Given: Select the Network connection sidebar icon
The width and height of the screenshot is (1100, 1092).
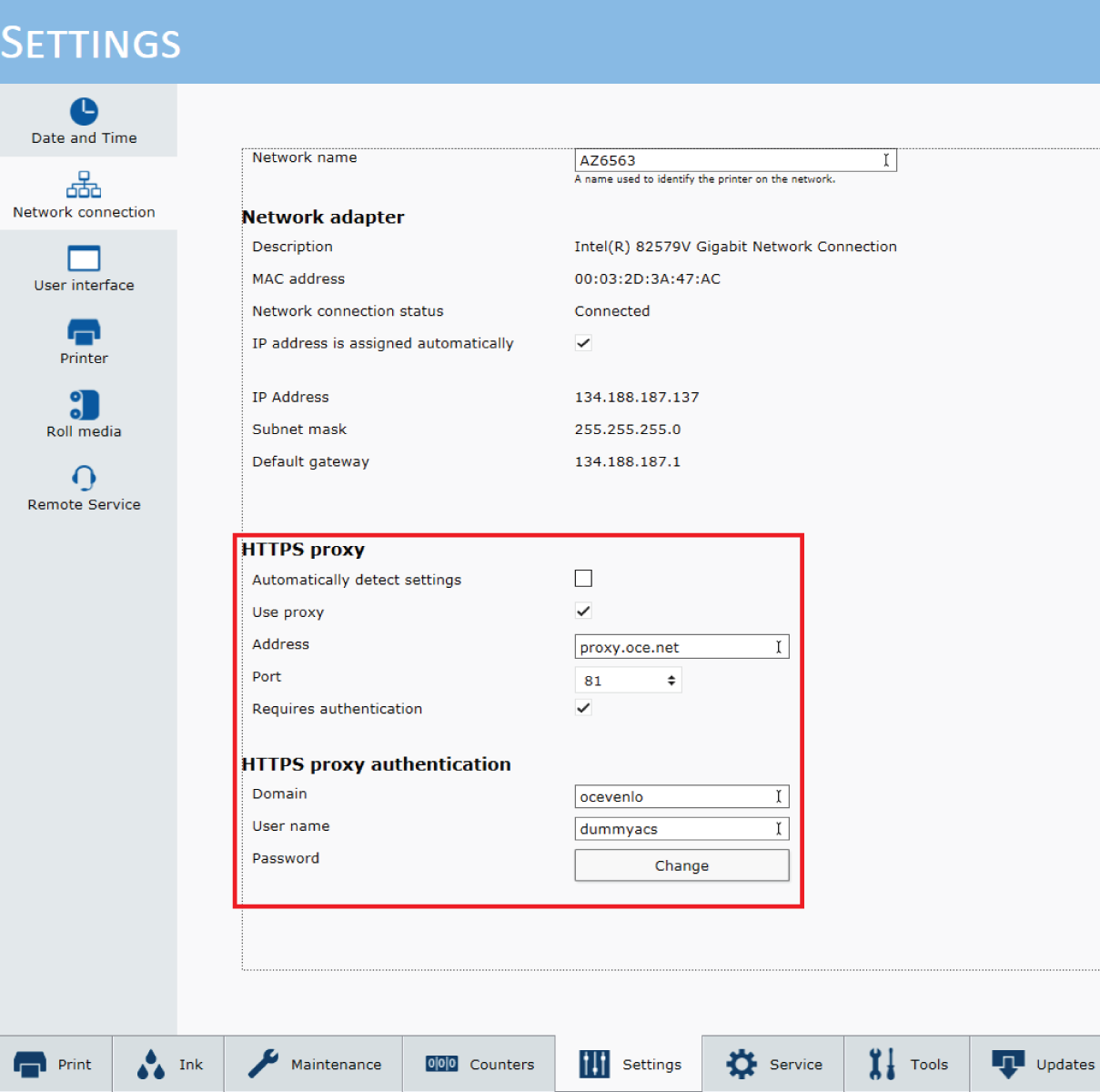Looking at the screenshot, I should [x=84, y=185].
